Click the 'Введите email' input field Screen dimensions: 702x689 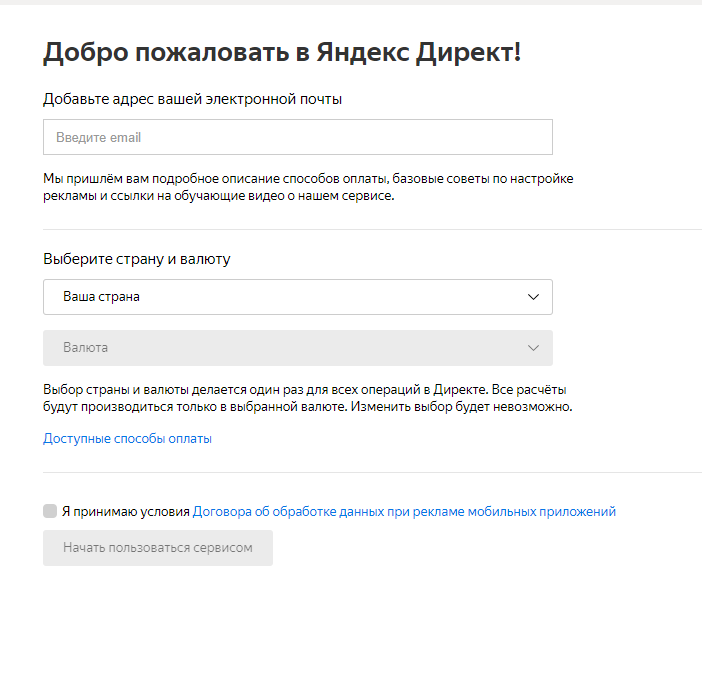coord(298,137)
